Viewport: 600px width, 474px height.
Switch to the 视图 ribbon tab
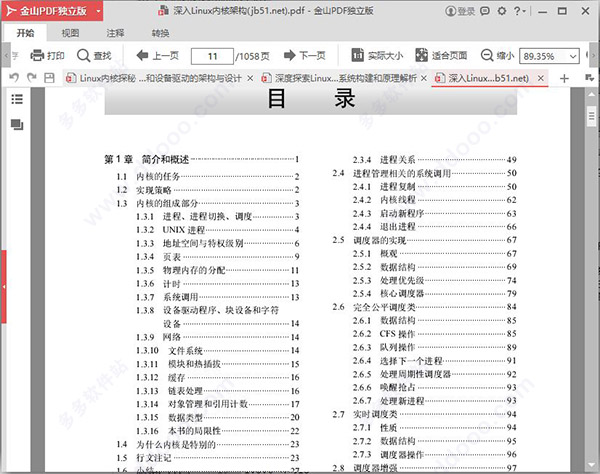(x=70, y=33)
